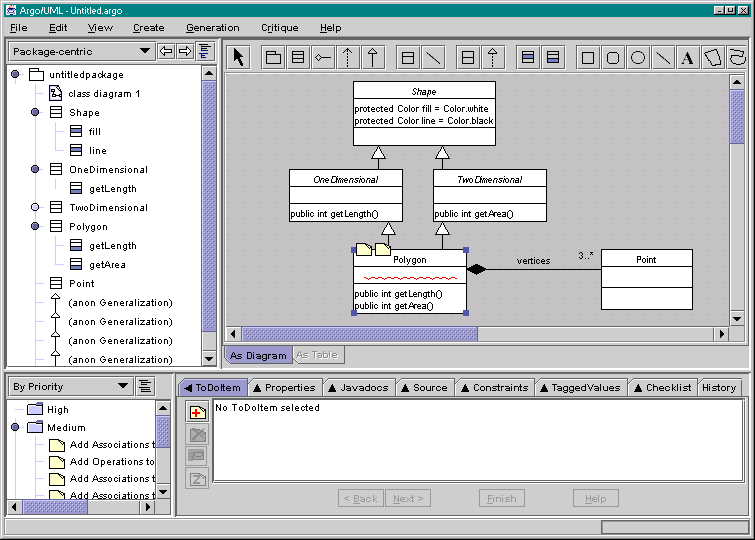Open the Critique menu
The height and width of the screenshot is (540, 755).
pos(279,28)
